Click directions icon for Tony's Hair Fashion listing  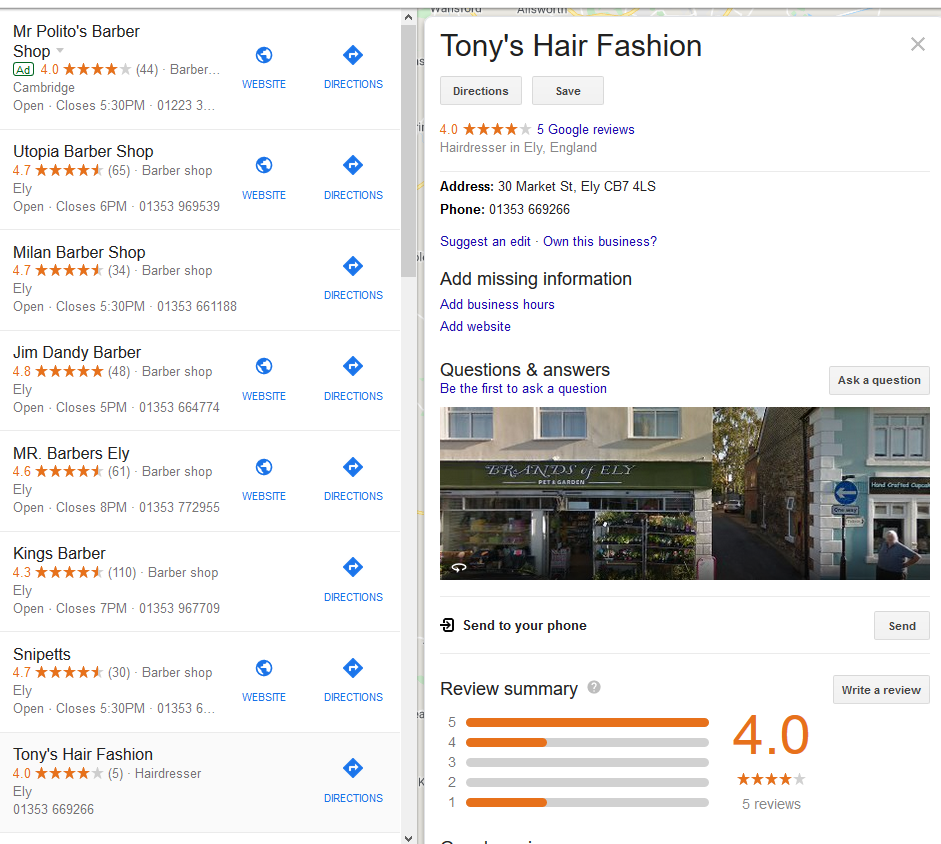[352, 769]
